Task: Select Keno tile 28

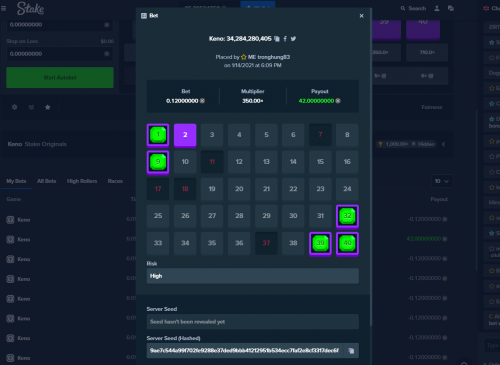Action: click(239, 216)
